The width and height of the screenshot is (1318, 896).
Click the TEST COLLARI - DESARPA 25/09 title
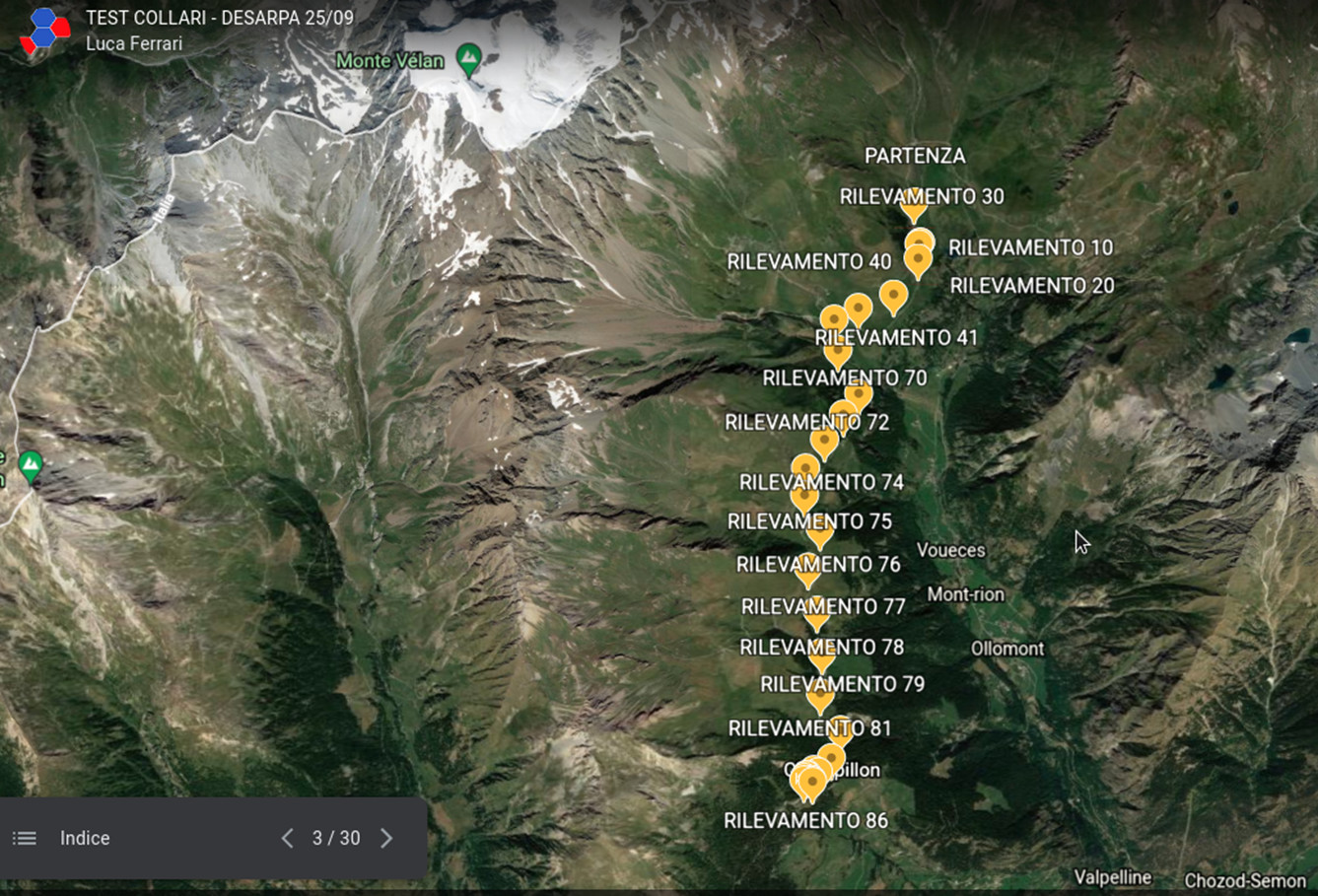pyautogui.click(x=220, y=18)
